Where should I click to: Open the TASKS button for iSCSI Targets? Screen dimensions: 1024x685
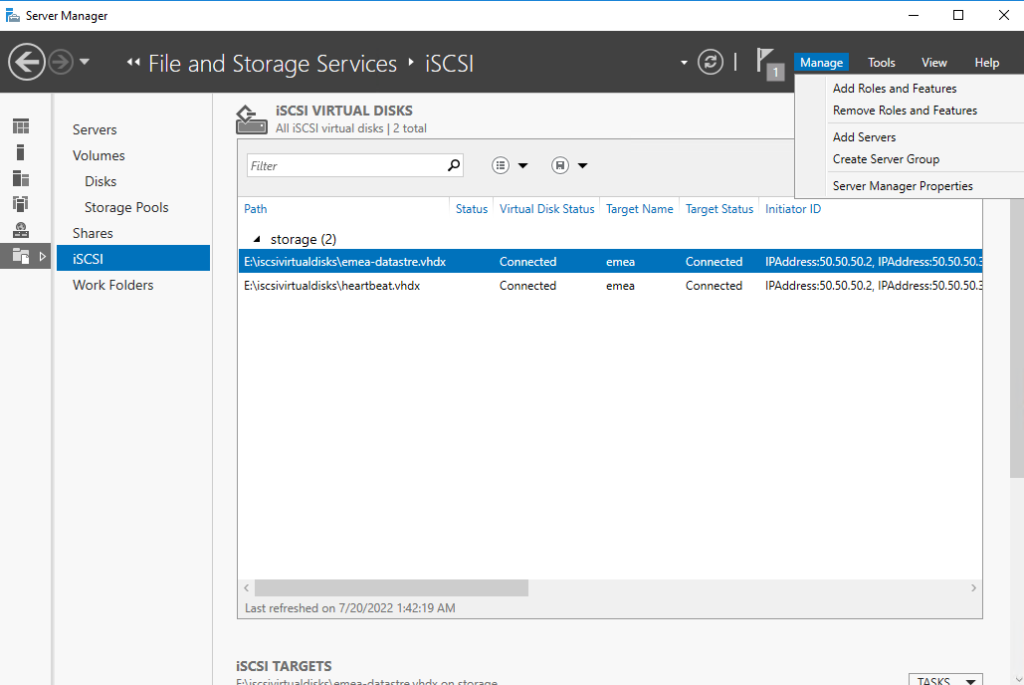[x=944, y=679]
